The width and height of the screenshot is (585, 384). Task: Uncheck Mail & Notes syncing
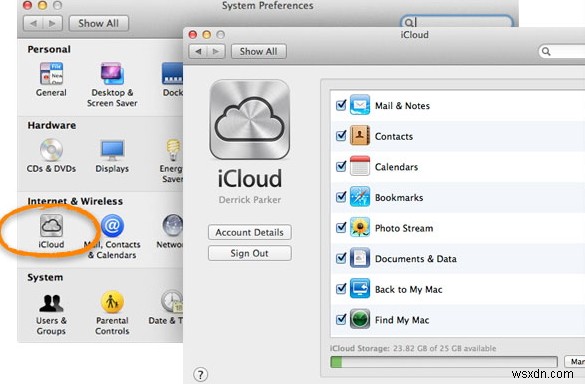tap(341, 105)
